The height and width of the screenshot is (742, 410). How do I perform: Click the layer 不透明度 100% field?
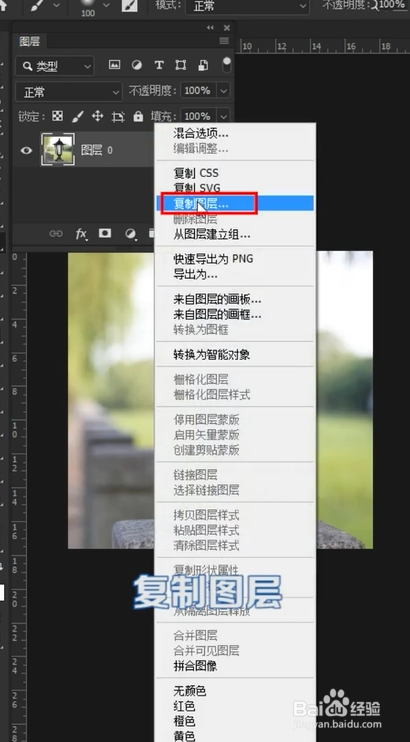click(198, 90)
